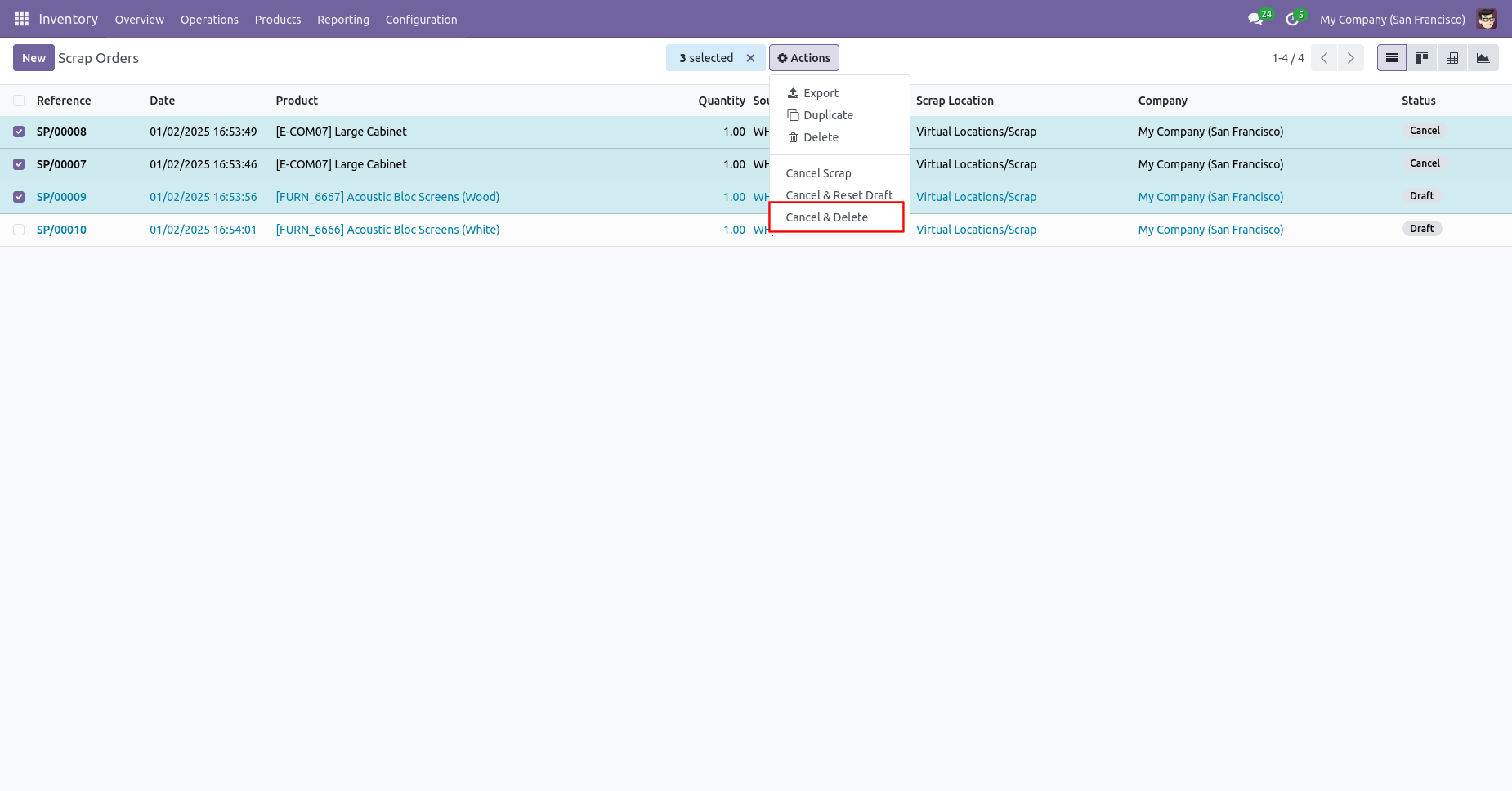Go to the Overview menu
Viewport: 1512px width, 791px height.
tap(139, 20)
